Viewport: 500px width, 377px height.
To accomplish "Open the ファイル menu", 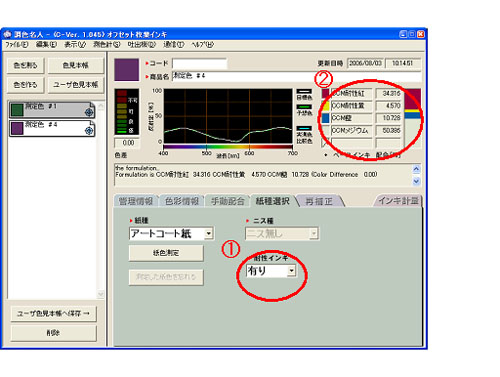I will coord(16,45).
